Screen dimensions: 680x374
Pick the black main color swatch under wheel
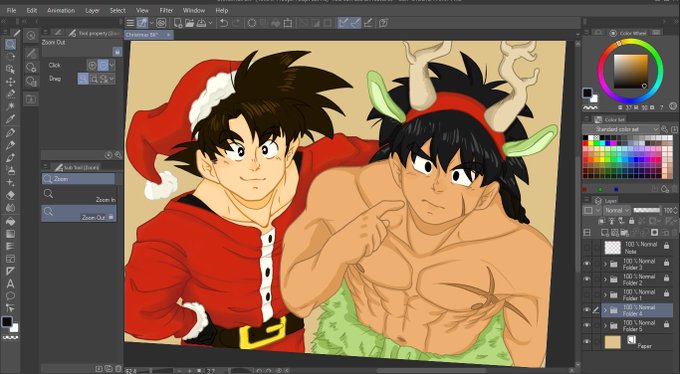(x=587, y=93)
